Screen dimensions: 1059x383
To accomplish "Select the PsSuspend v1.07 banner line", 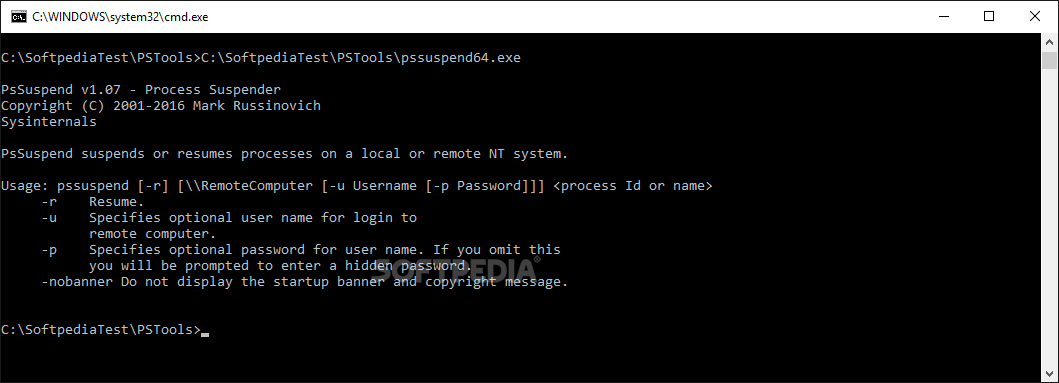I will click(x=140, y=90).
